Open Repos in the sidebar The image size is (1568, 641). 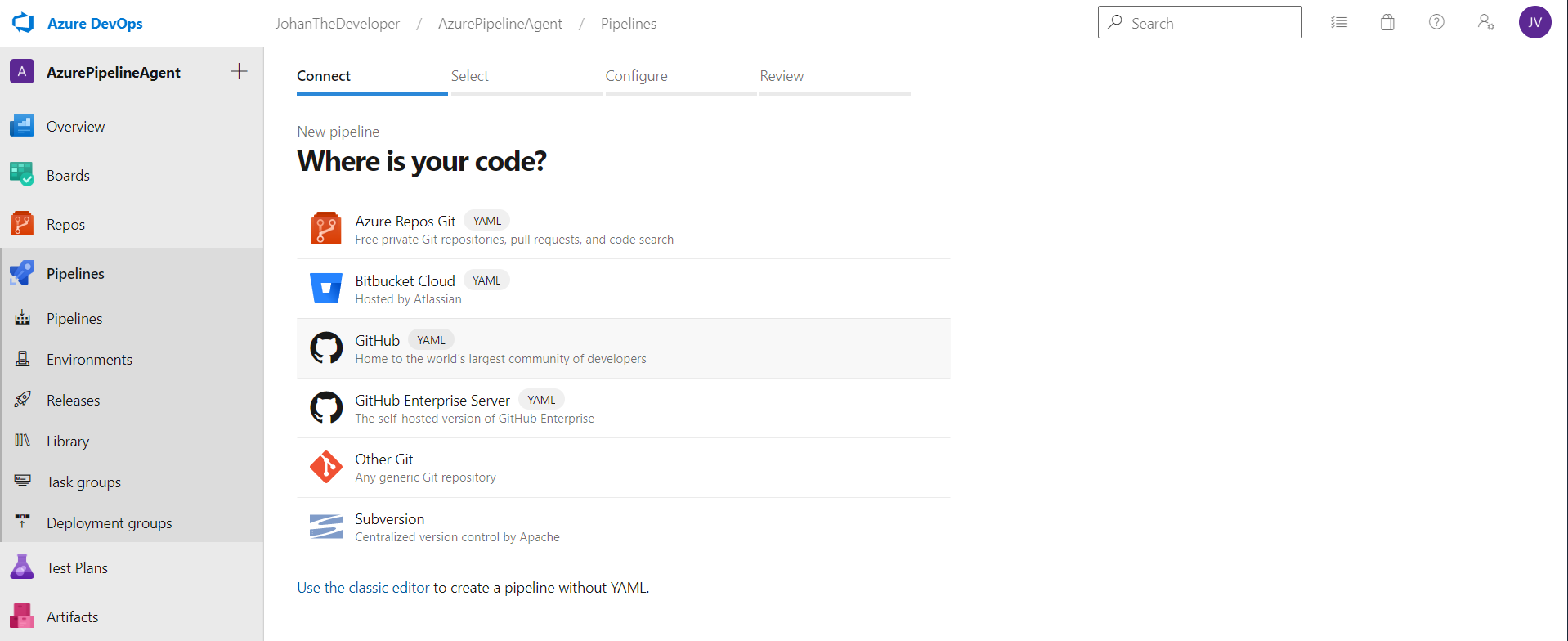coord(132,225)
